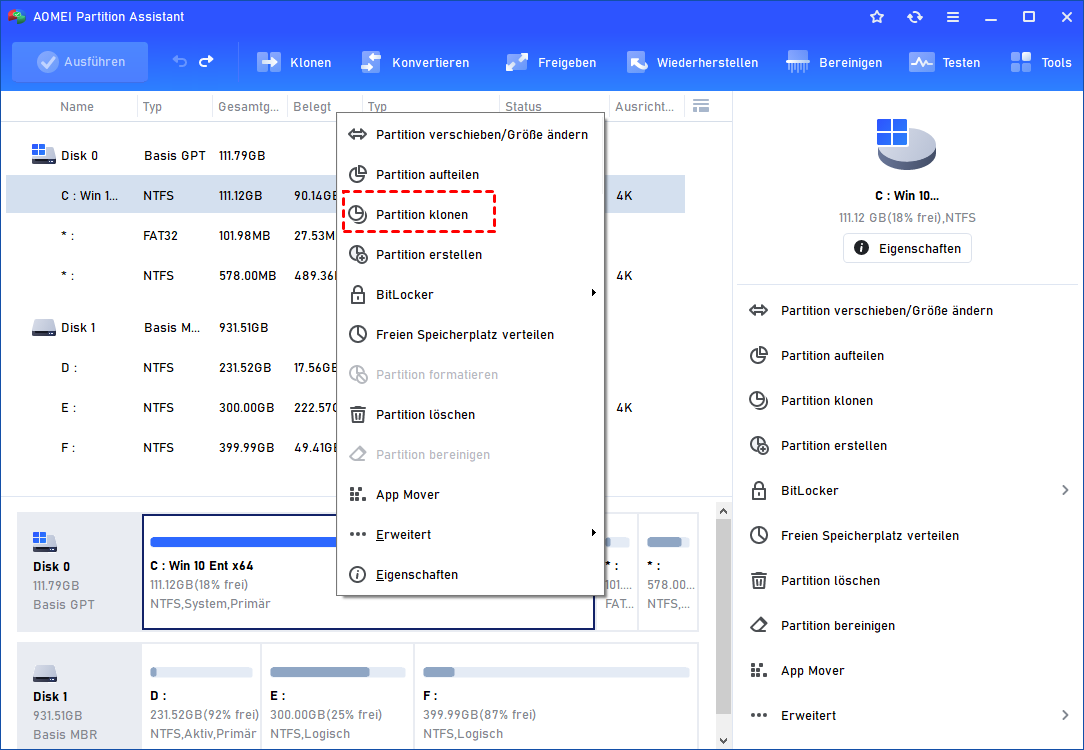Expand Erweitert submenu in context menu

[470, 534]
